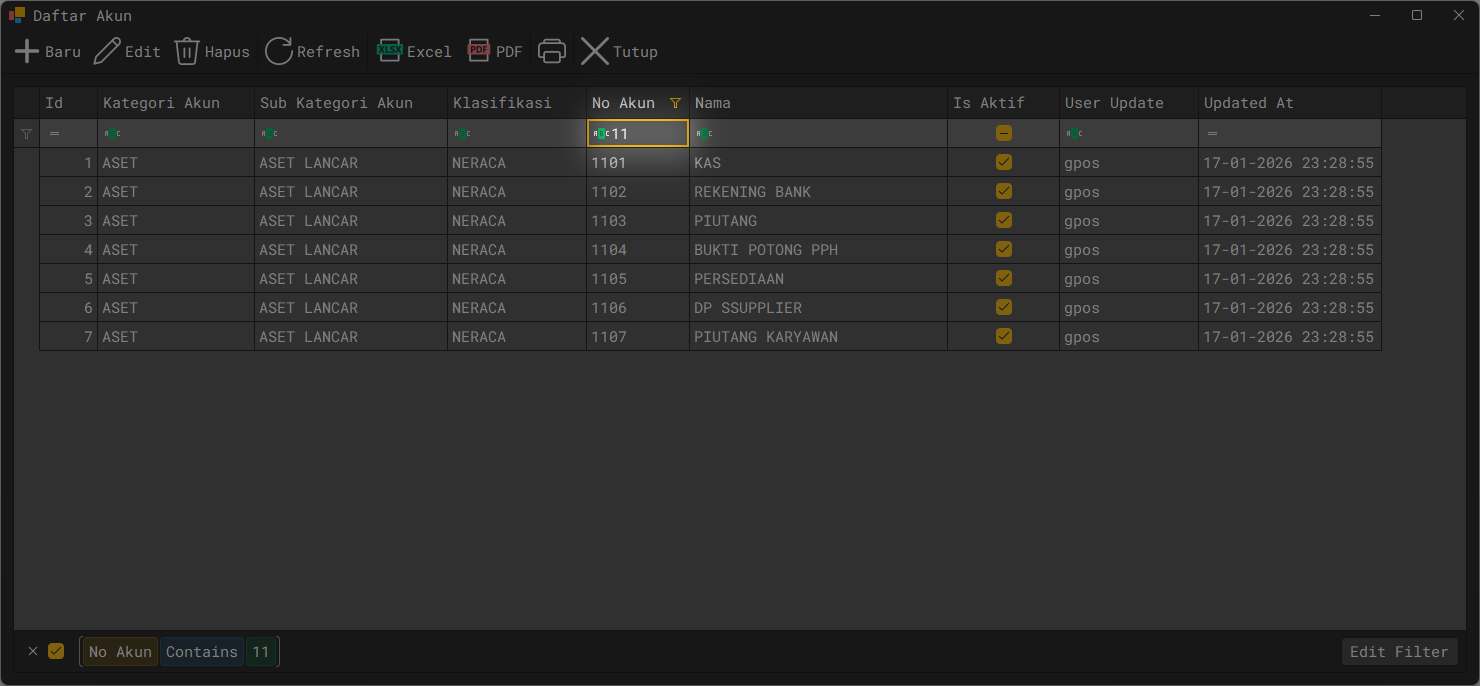Toggle the Is Aktif checkbox for PIUTANG KARYAWAN

point(1004,336)
